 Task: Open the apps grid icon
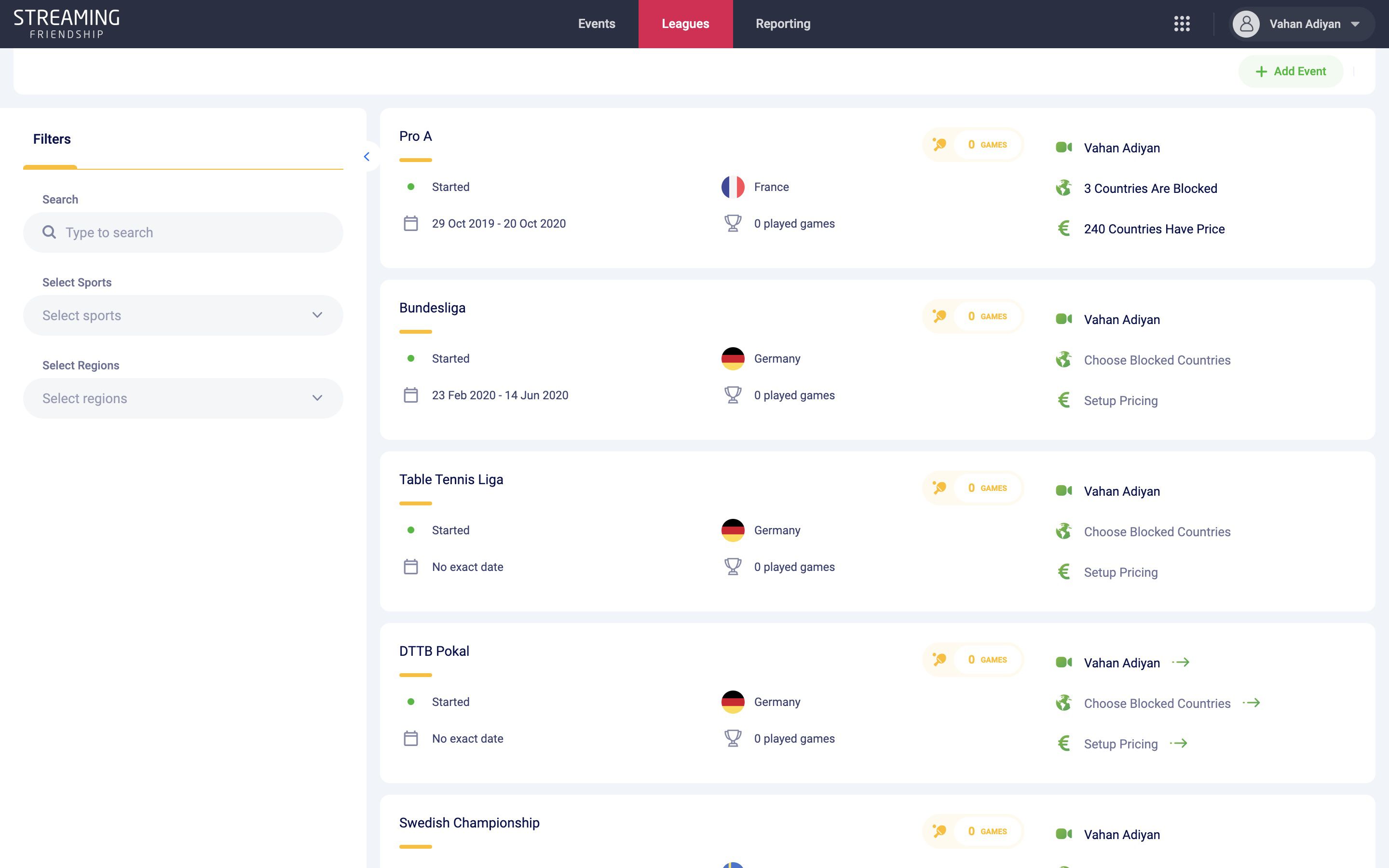(x=1182, y=24)
